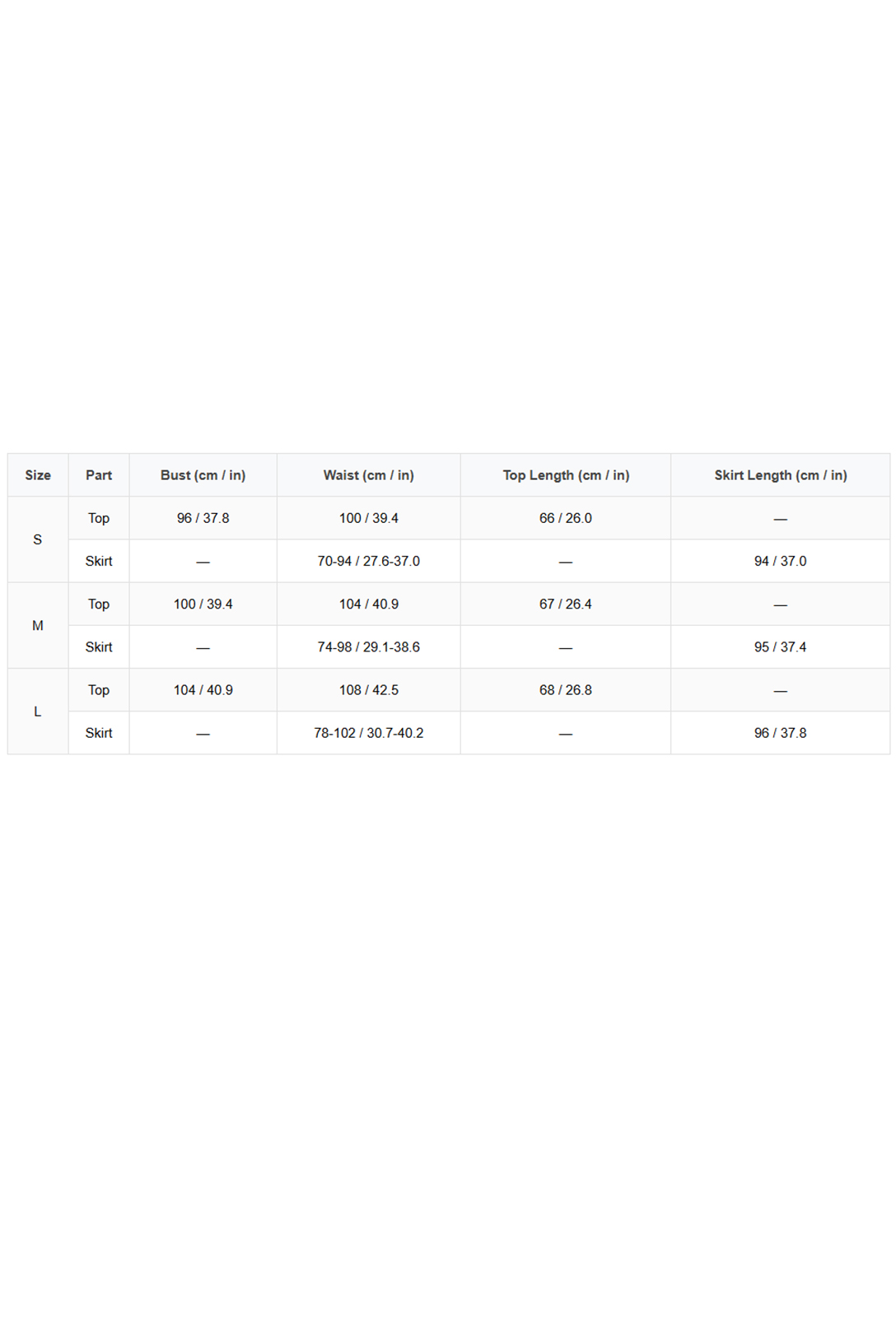Select the size S cell
The image size is (896, 1344).
coord(38,539)
